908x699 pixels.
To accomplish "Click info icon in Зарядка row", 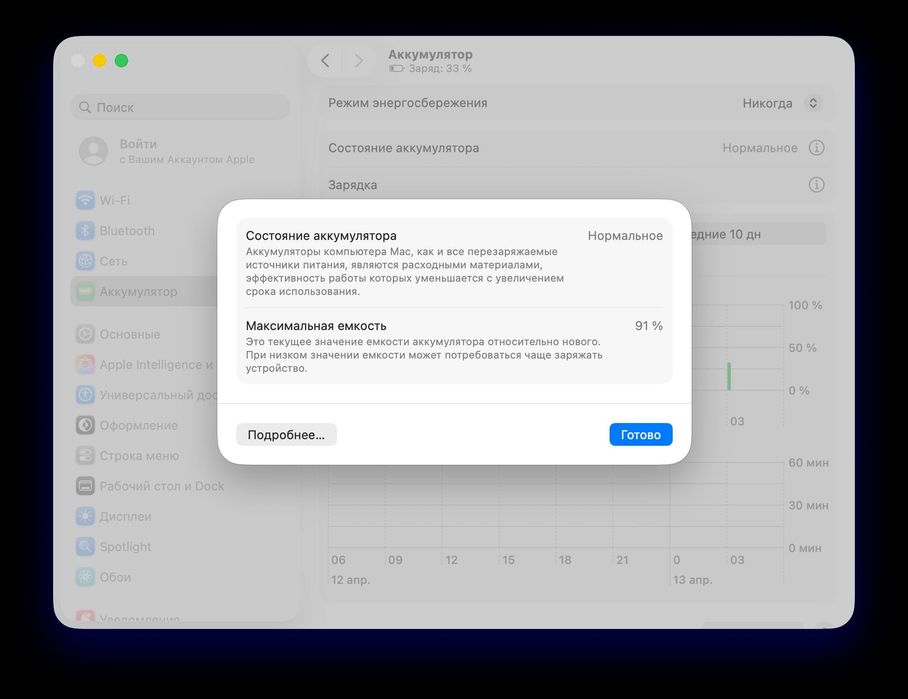I will [x=817, y=185].
